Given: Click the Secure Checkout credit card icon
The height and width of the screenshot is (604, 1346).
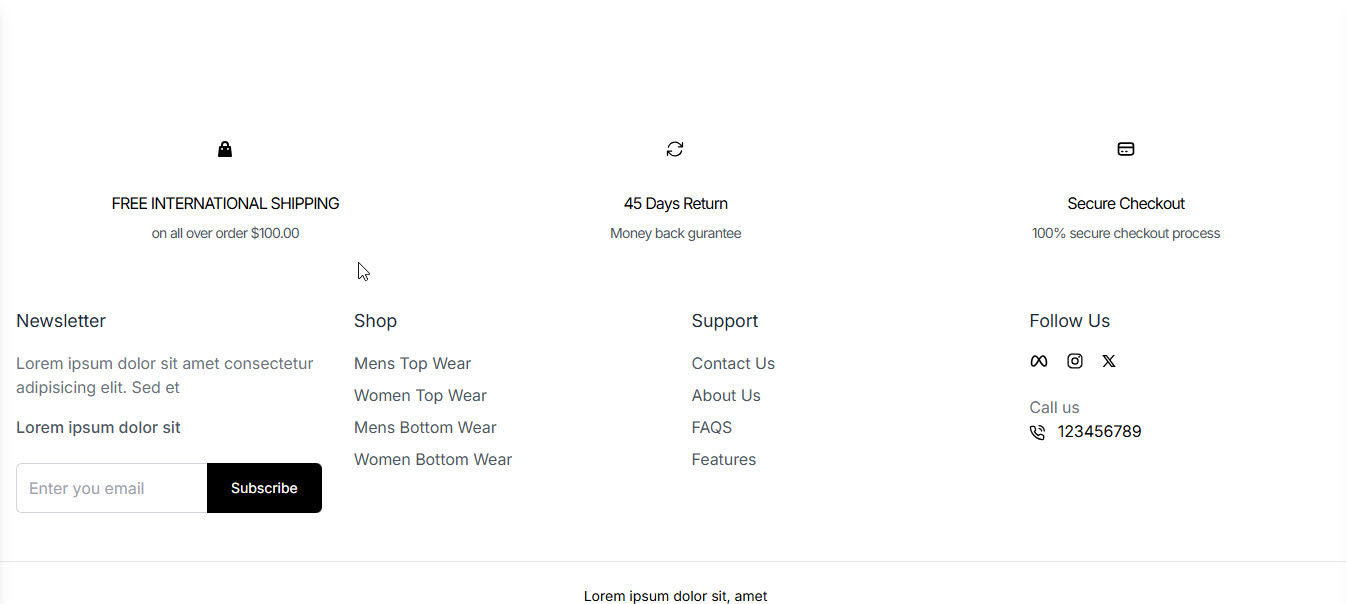Looking at the screenshot, I should point(1126,149).
